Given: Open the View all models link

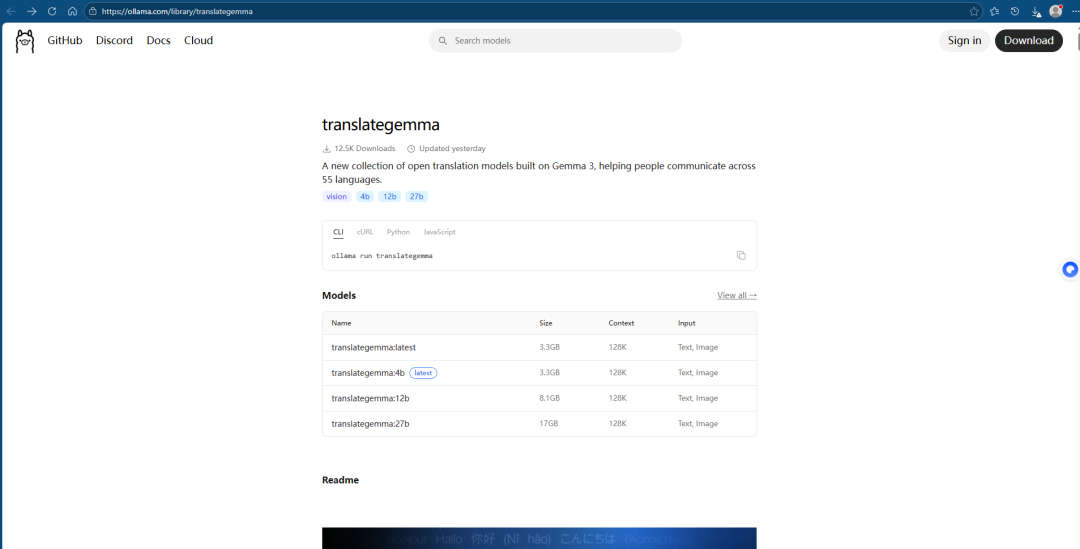Looking at the screenshot, I should point(737,296).
